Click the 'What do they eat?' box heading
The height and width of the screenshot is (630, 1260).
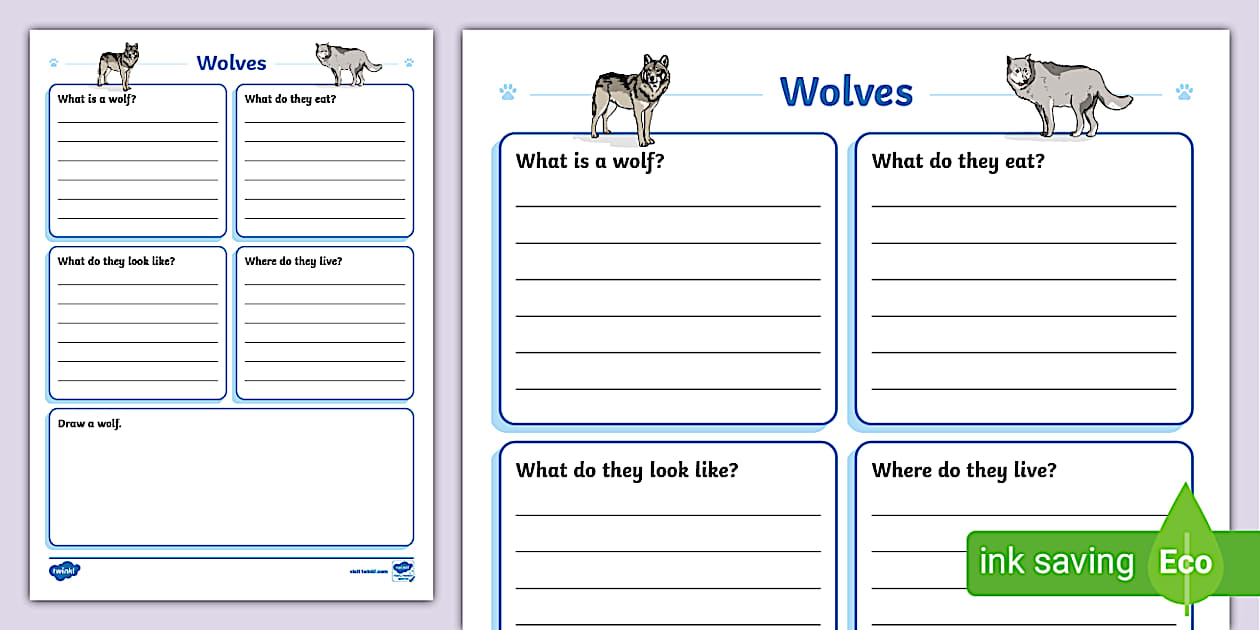pos(960,160)
